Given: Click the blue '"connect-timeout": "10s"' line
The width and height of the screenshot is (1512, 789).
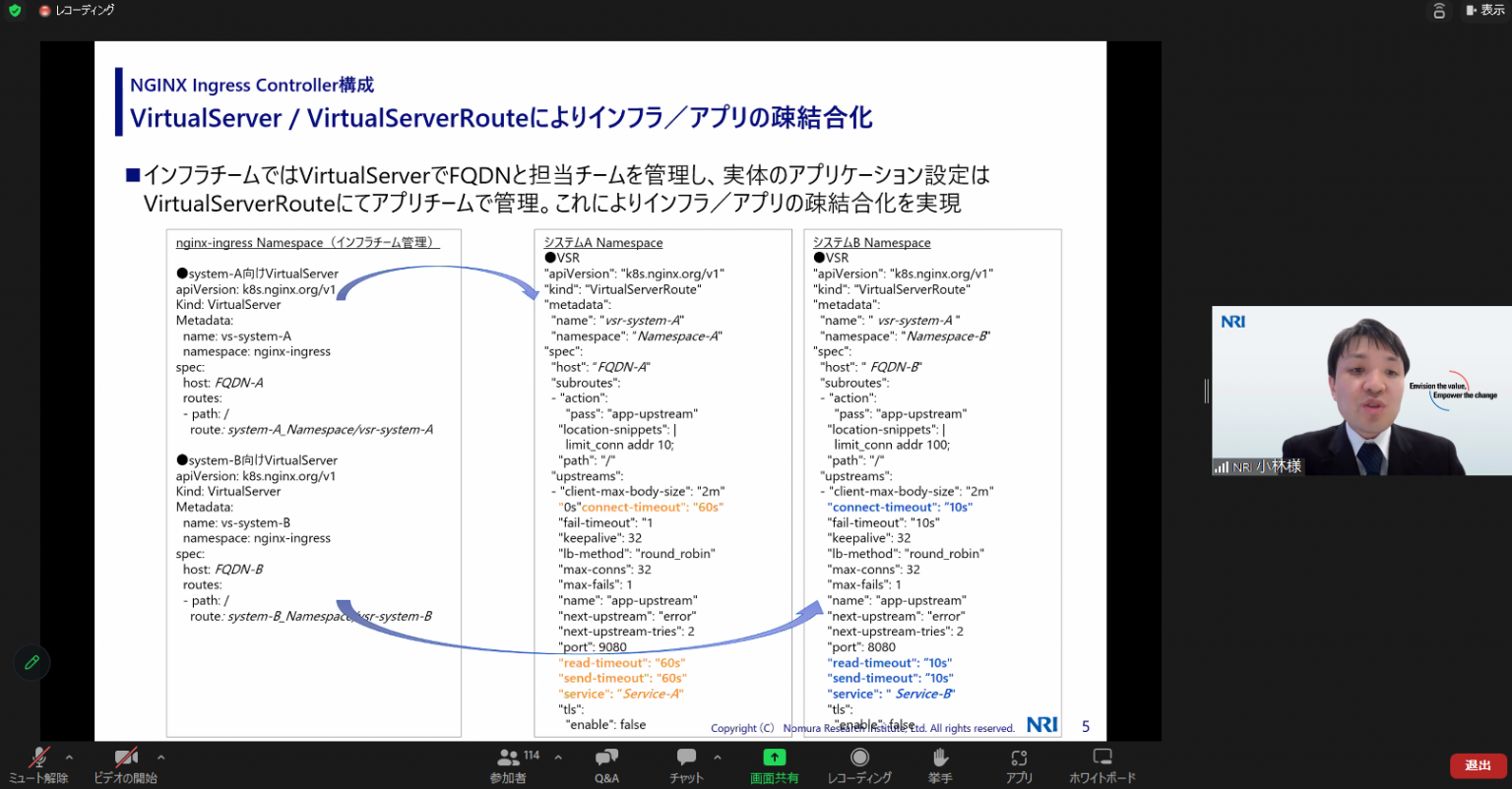Looking at the screenshot, I should tap(900, 507).
